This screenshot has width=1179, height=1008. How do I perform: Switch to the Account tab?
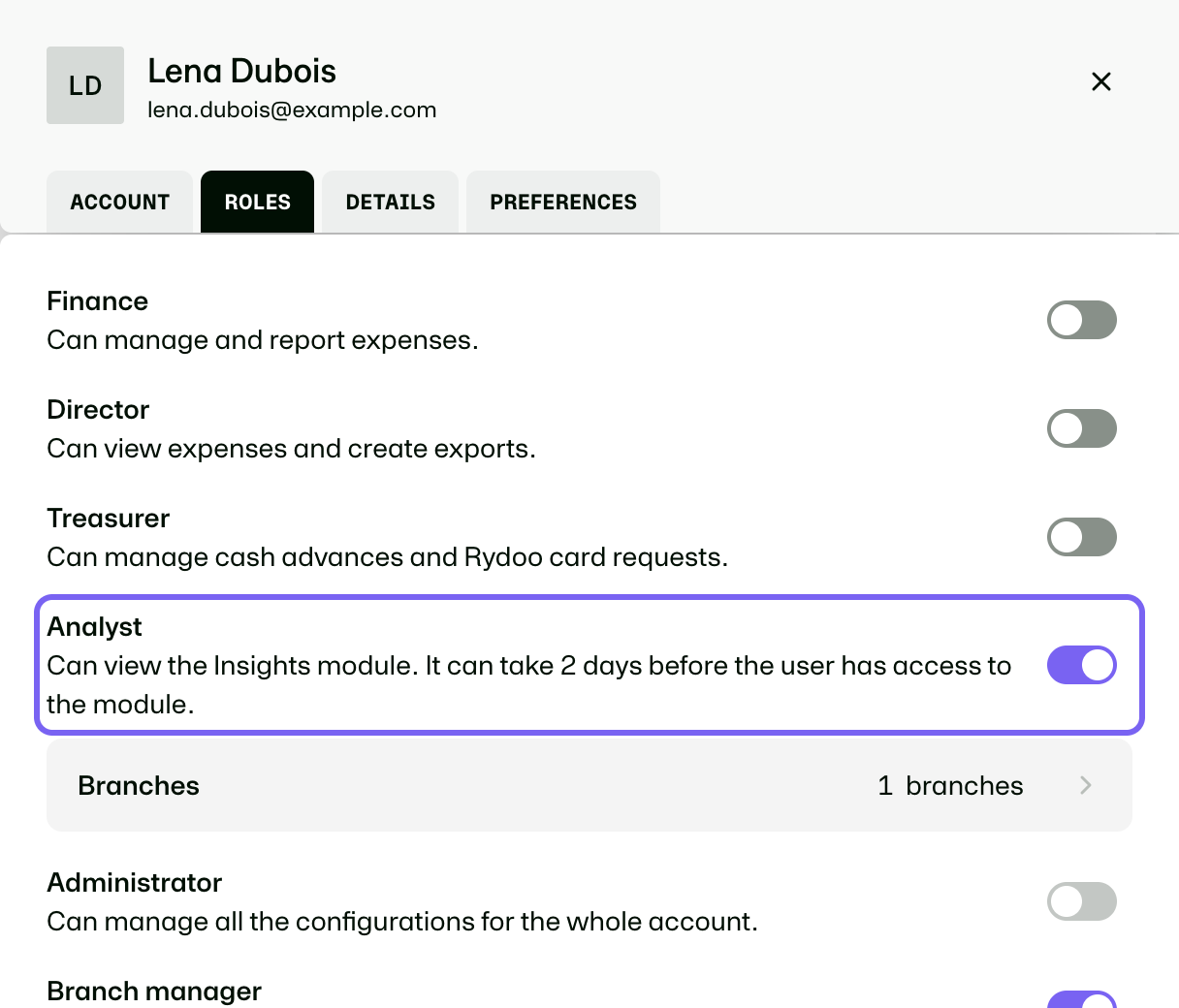(x=120, y=202)
